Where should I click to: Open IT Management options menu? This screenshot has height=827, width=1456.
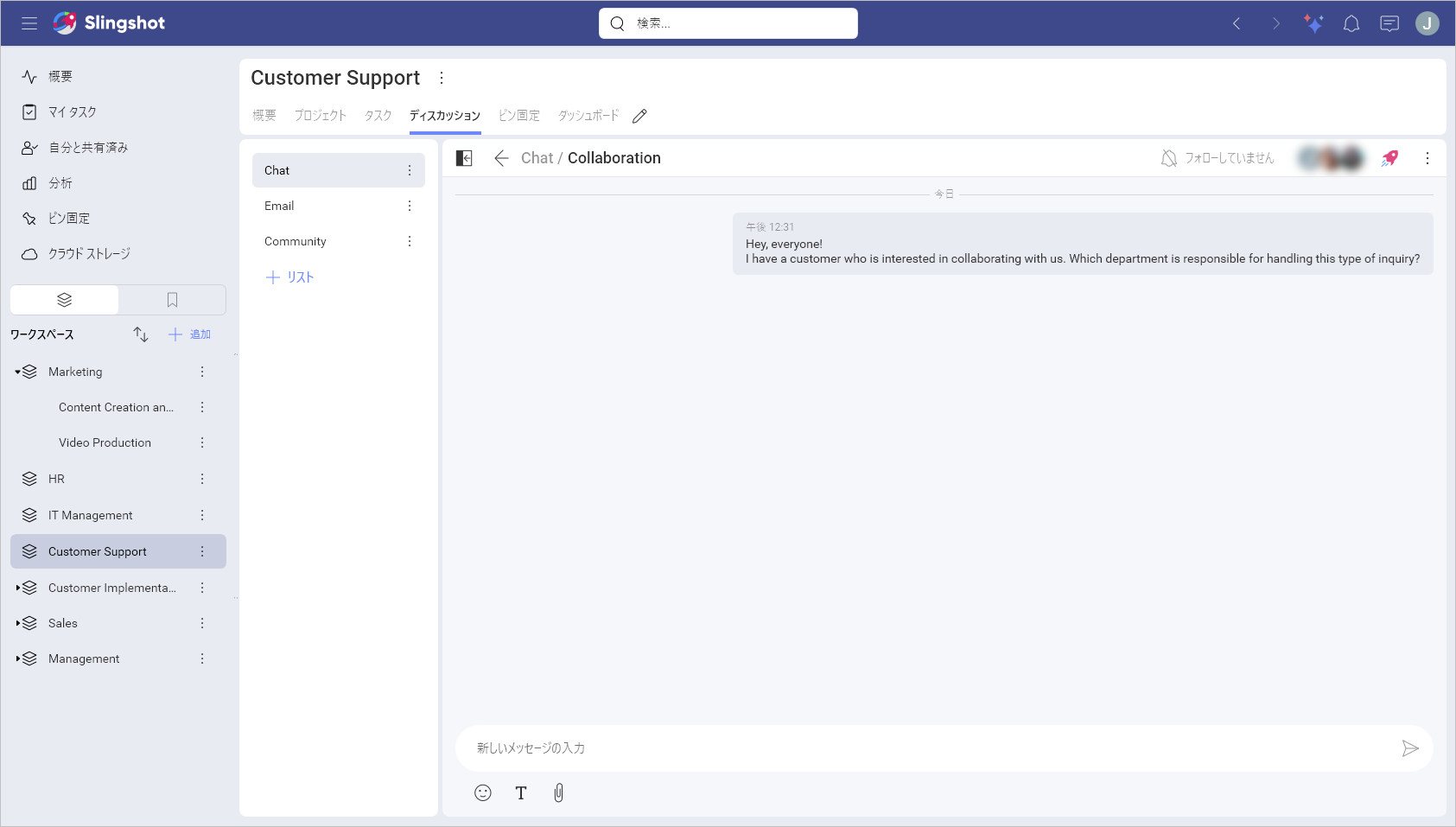pos(202,515)
